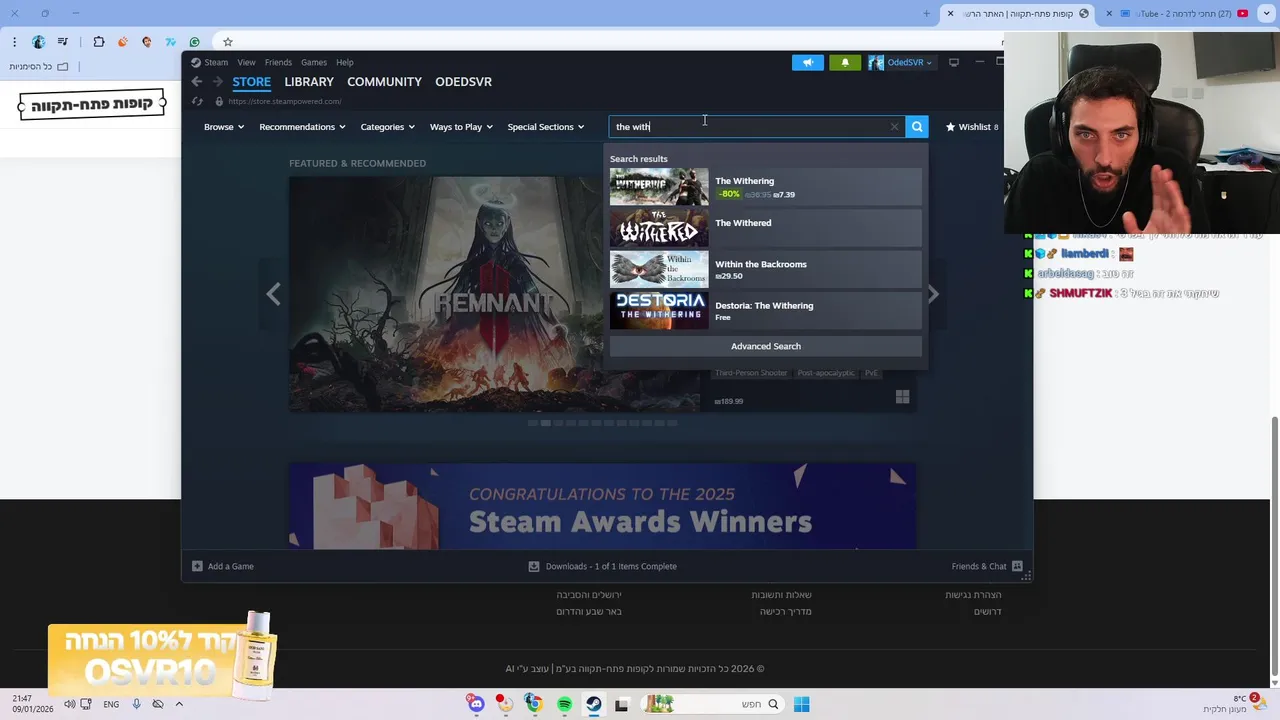Viewport: 1280px width, 720px height.
Task: Click the Grammarly extension icon
Action: click(194, 42)
